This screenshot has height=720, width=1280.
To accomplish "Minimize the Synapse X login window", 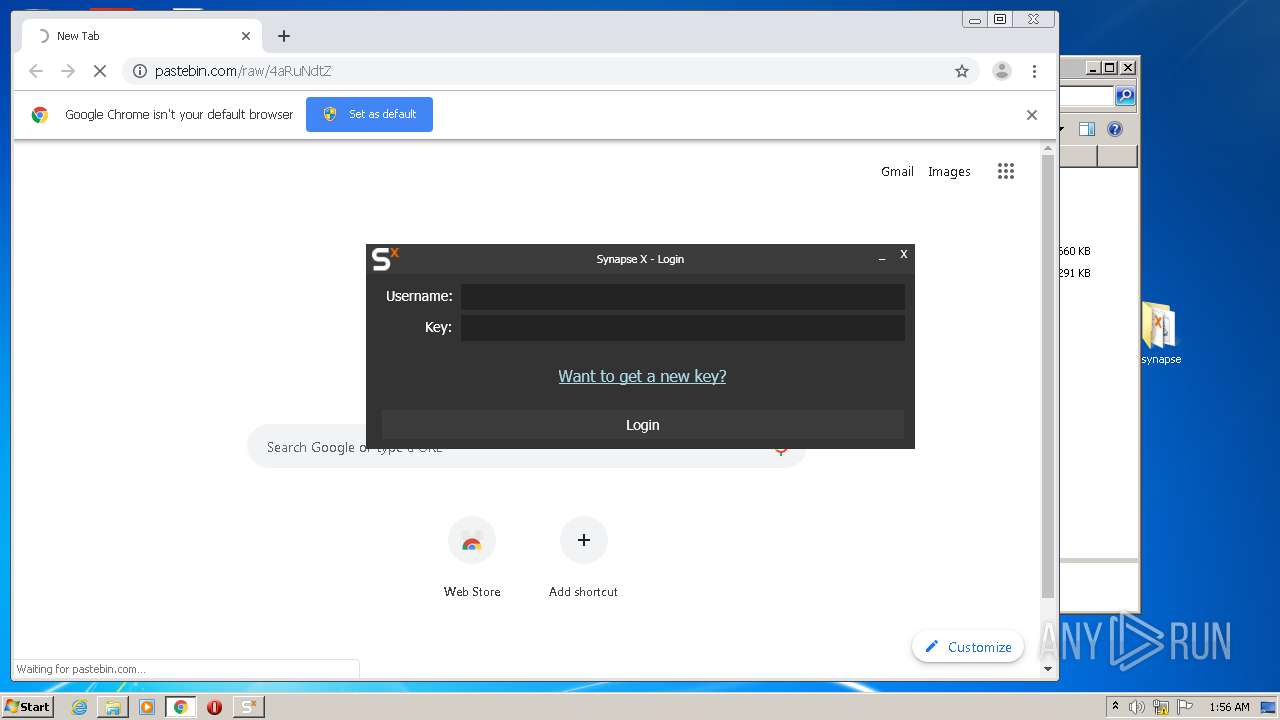I will pos(882,258).
